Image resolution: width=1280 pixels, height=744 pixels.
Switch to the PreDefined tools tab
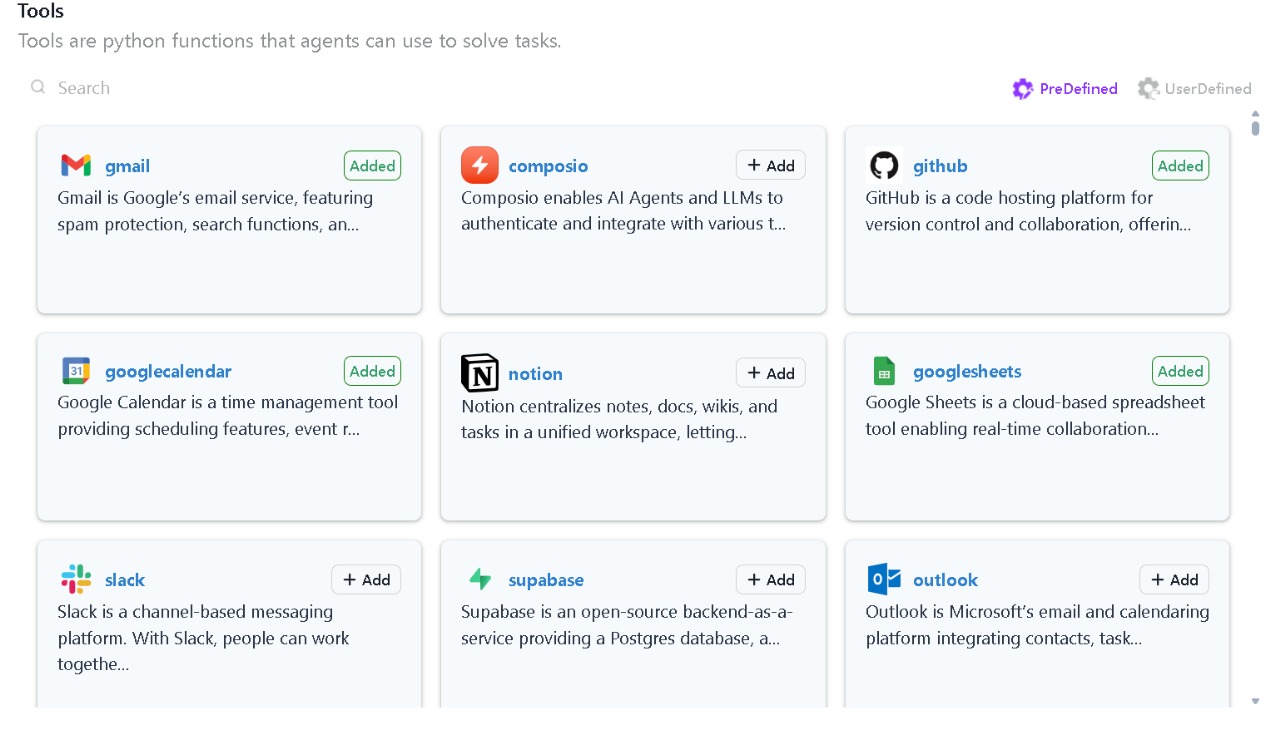coord(1065,89)
